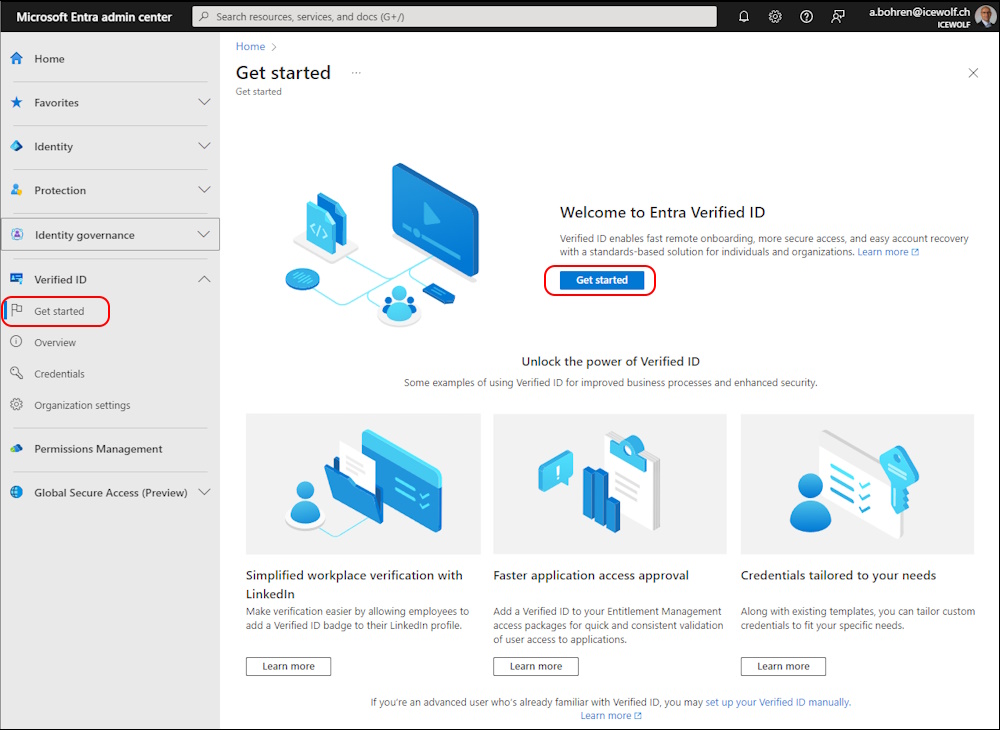Click the Protection user-shield icon
1000x730 pixels.
click(x=17, y=190)
